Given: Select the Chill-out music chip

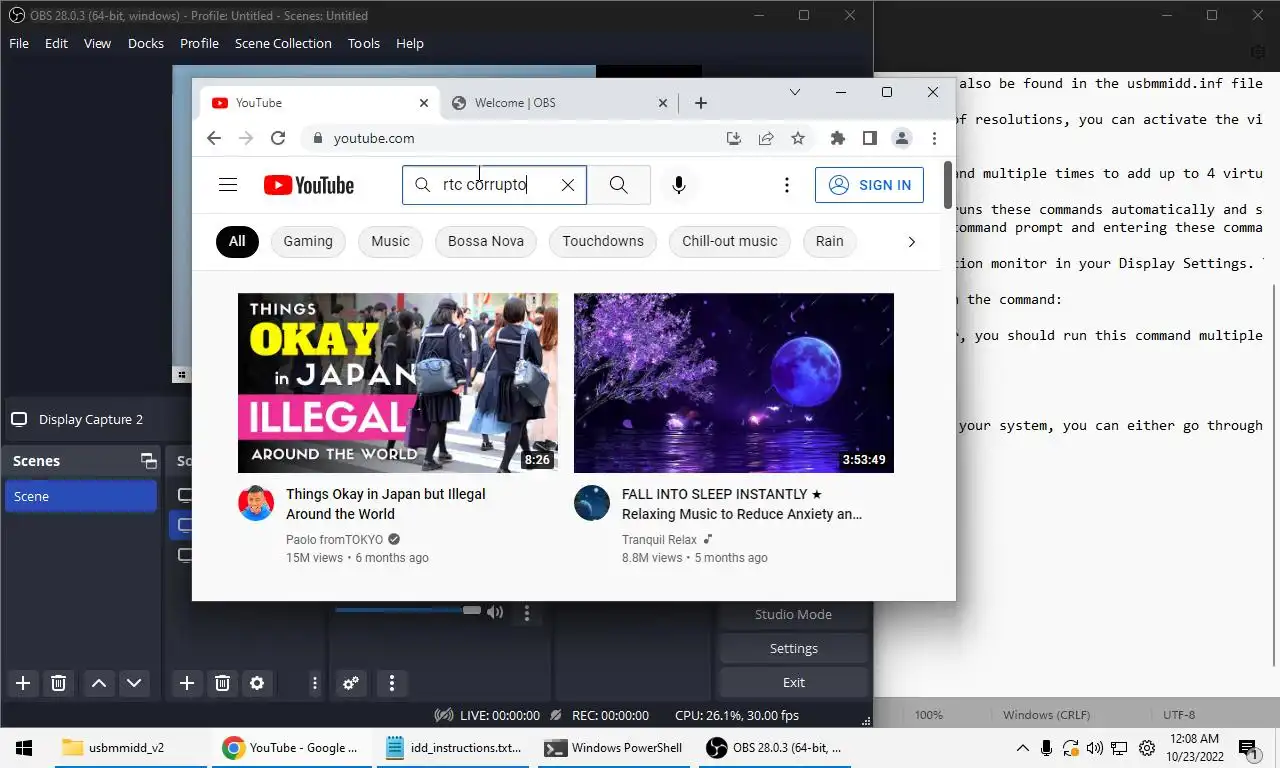Looking at the screenshot, I should click(x=730, y=241).
